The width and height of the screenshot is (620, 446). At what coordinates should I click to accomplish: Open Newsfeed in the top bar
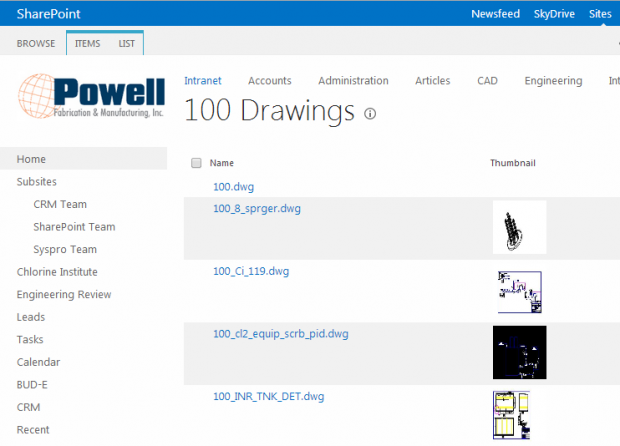pyautogui.click(x=495, y=14)
